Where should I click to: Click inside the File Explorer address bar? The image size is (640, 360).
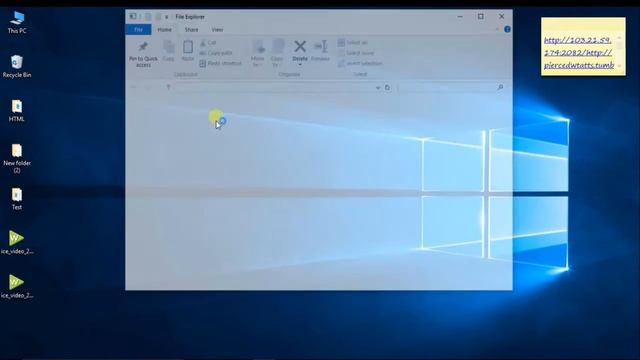click(x=276, y=87)
